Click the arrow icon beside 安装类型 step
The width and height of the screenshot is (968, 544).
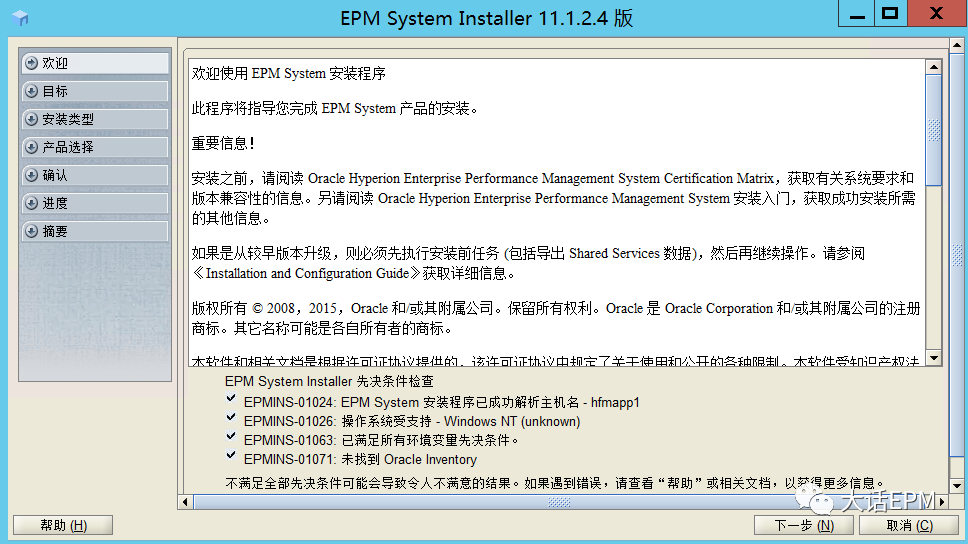tap(31, 119)
